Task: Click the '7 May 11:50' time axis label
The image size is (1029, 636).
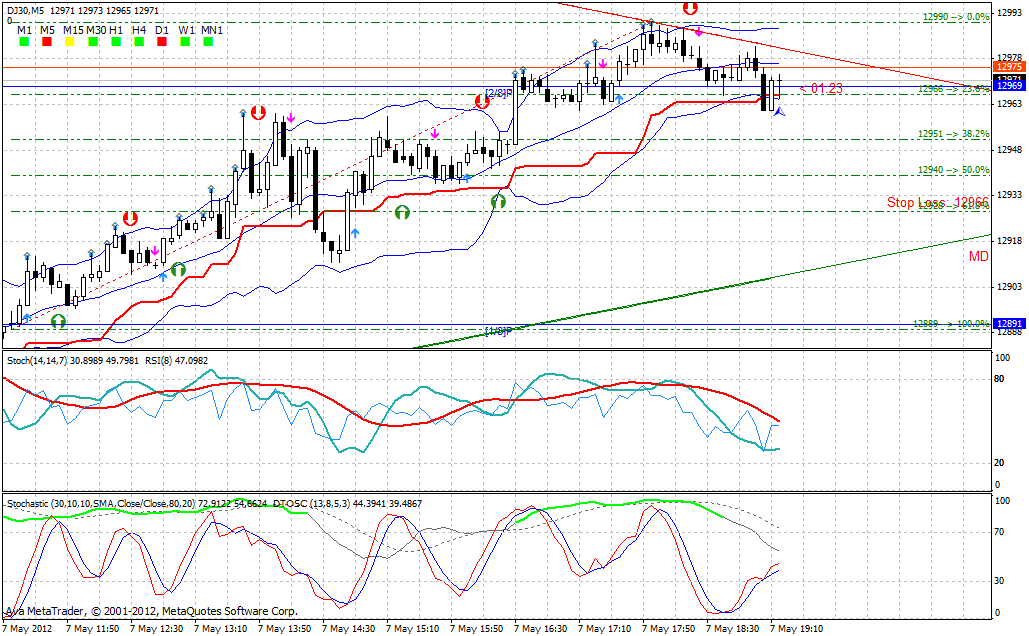Action: (x=93, y=629)
